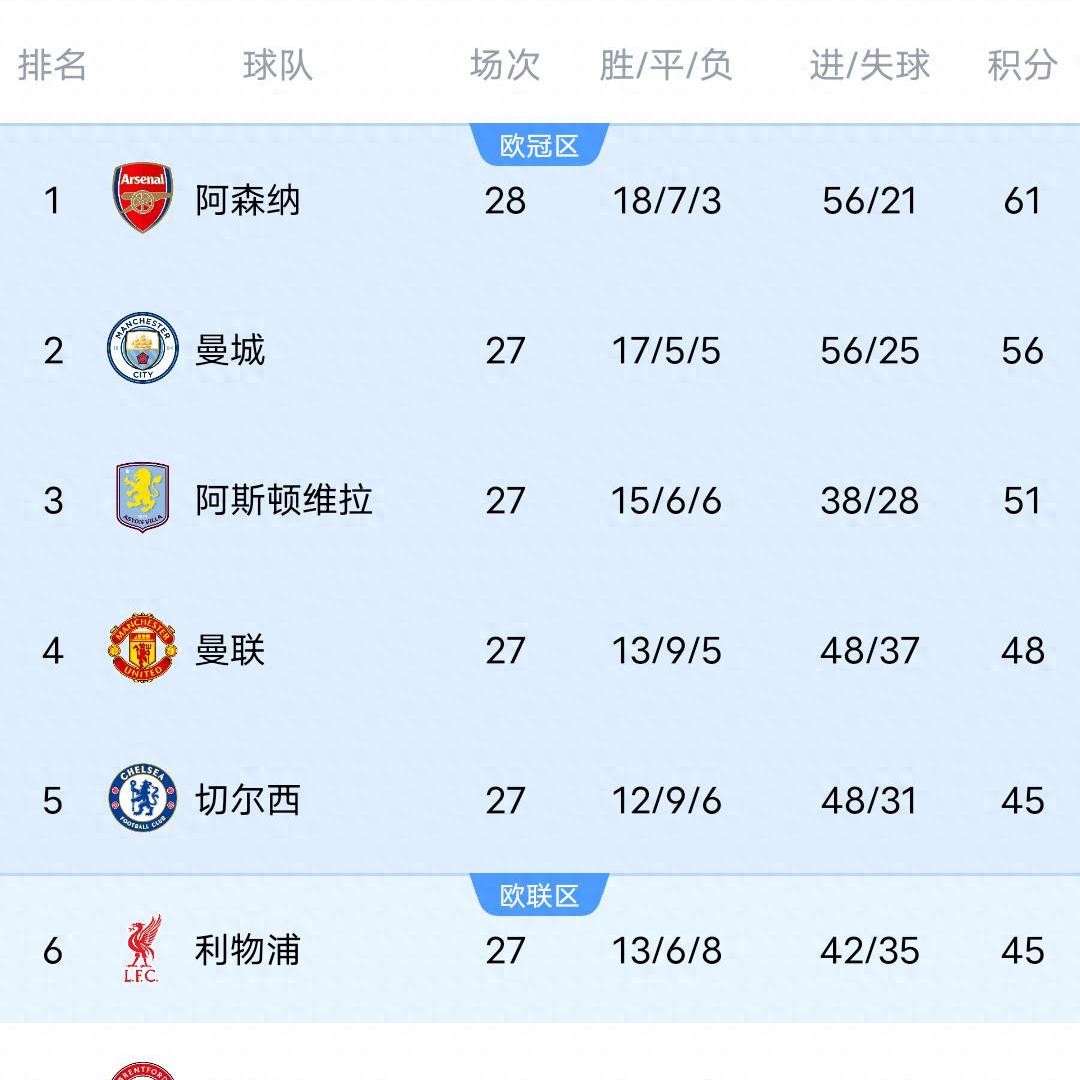Screen dimensions: 1080x1080
Task: Click the 欧冠区 zone label
Action: [x=540, y=146]
